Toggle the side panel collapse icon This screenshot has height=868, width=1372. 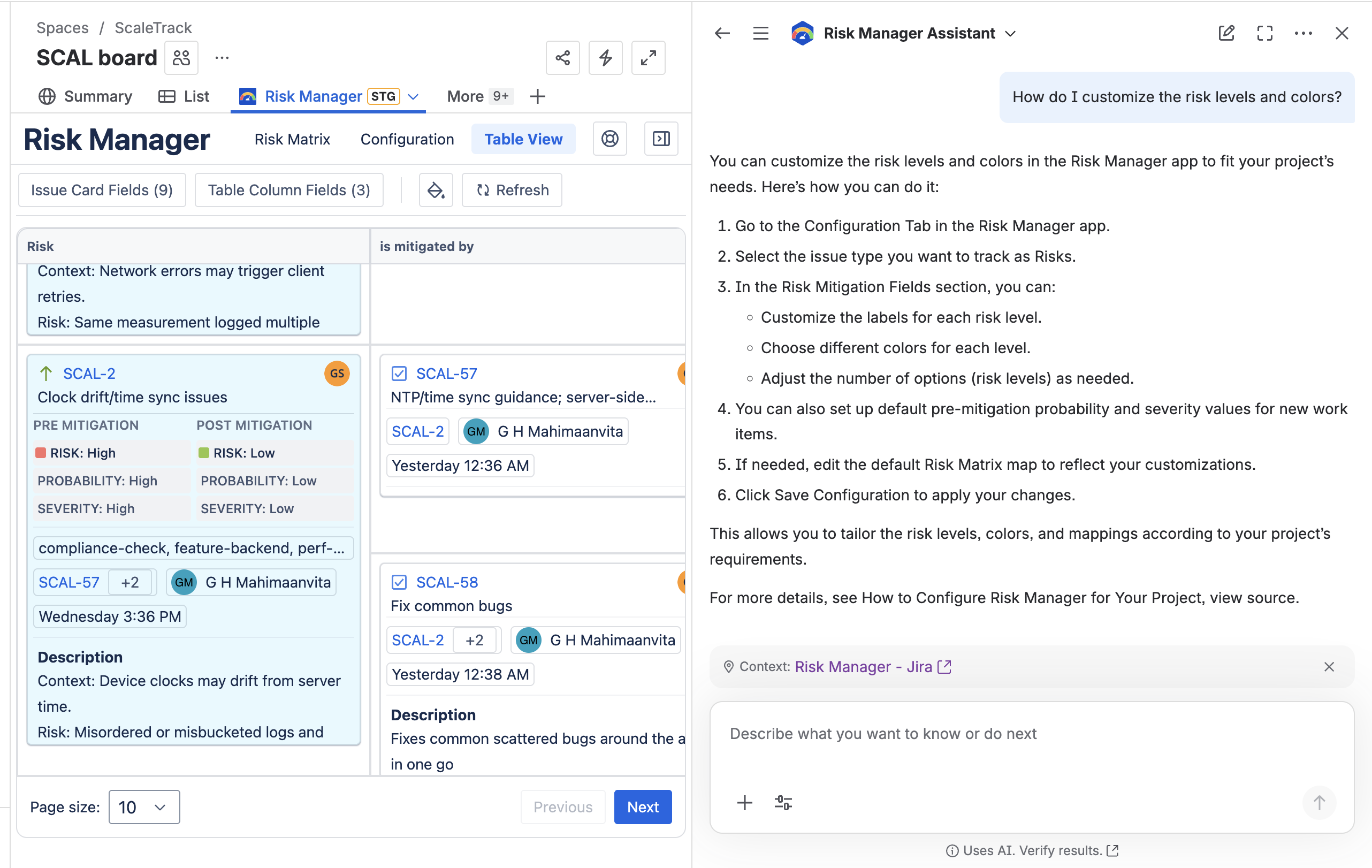pos(661,139)
